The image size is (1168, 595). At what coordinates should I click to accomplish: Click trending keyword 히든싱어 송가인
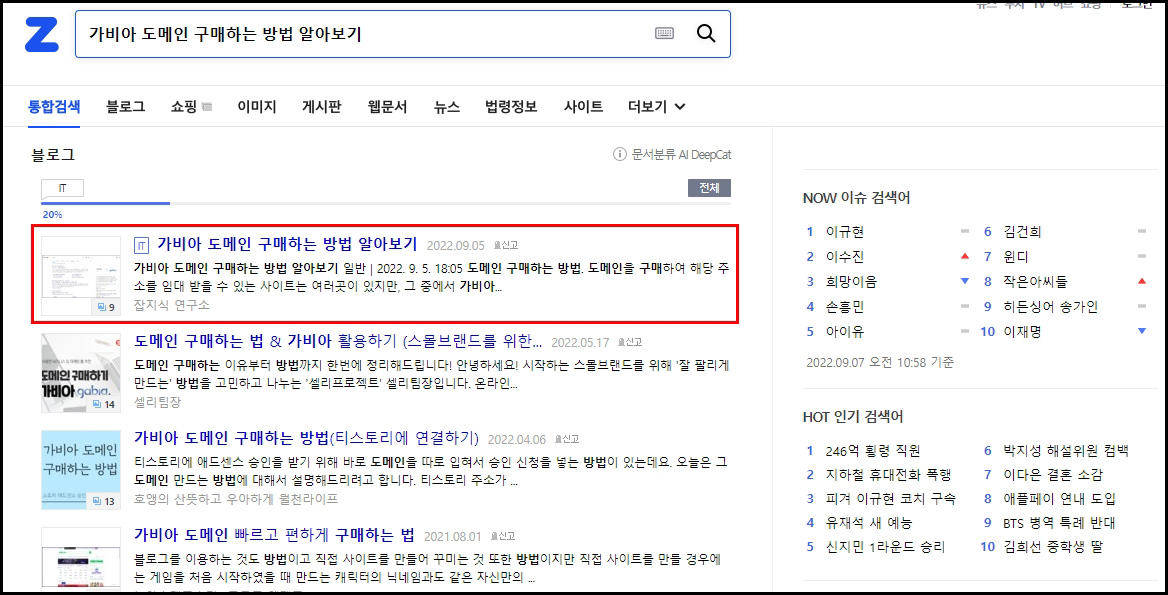point(1051,306)
